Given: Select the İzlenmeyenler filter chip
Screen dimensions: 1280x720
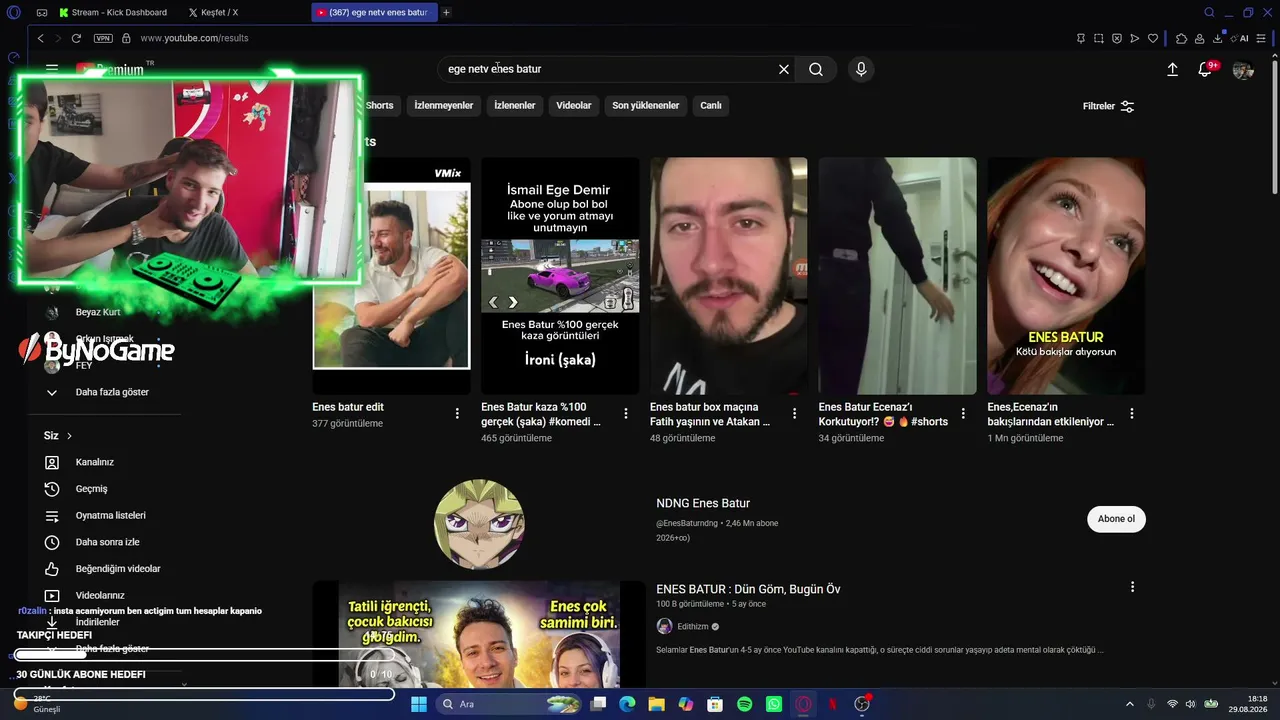Looking at the screenshot, I should [x=444, y=105].
